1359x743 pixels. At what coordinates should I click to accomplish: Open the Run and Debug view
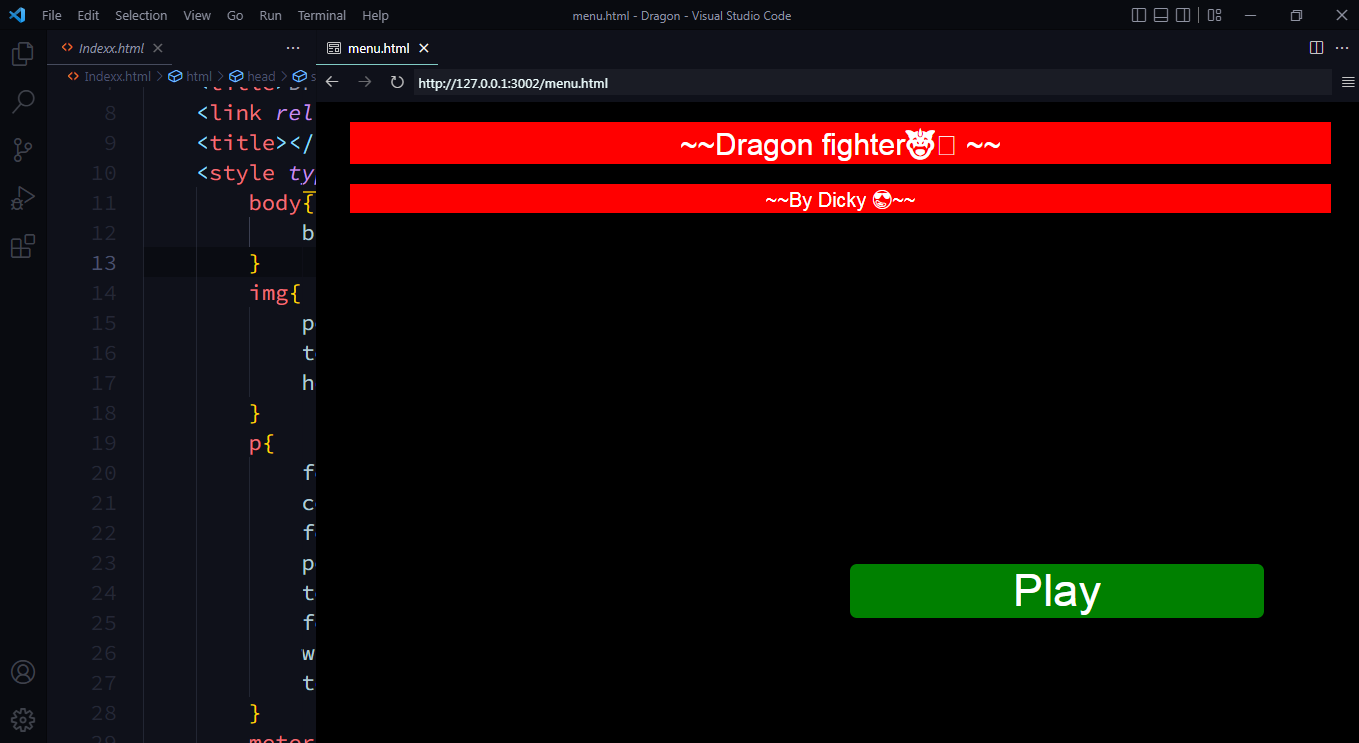(23, 198)
